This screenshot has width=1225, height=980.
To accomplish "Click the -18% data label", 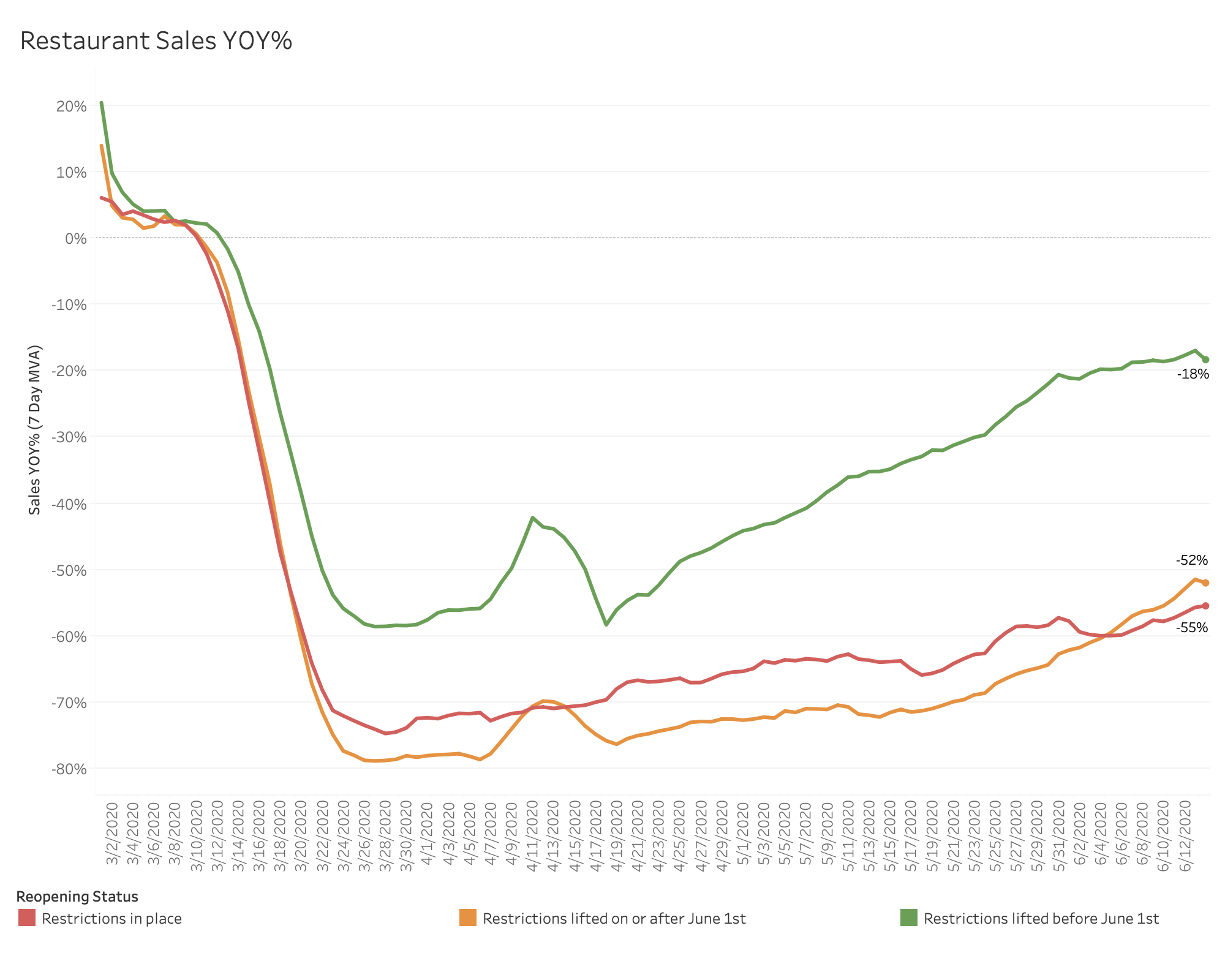I will click(x=1193, y=374).
